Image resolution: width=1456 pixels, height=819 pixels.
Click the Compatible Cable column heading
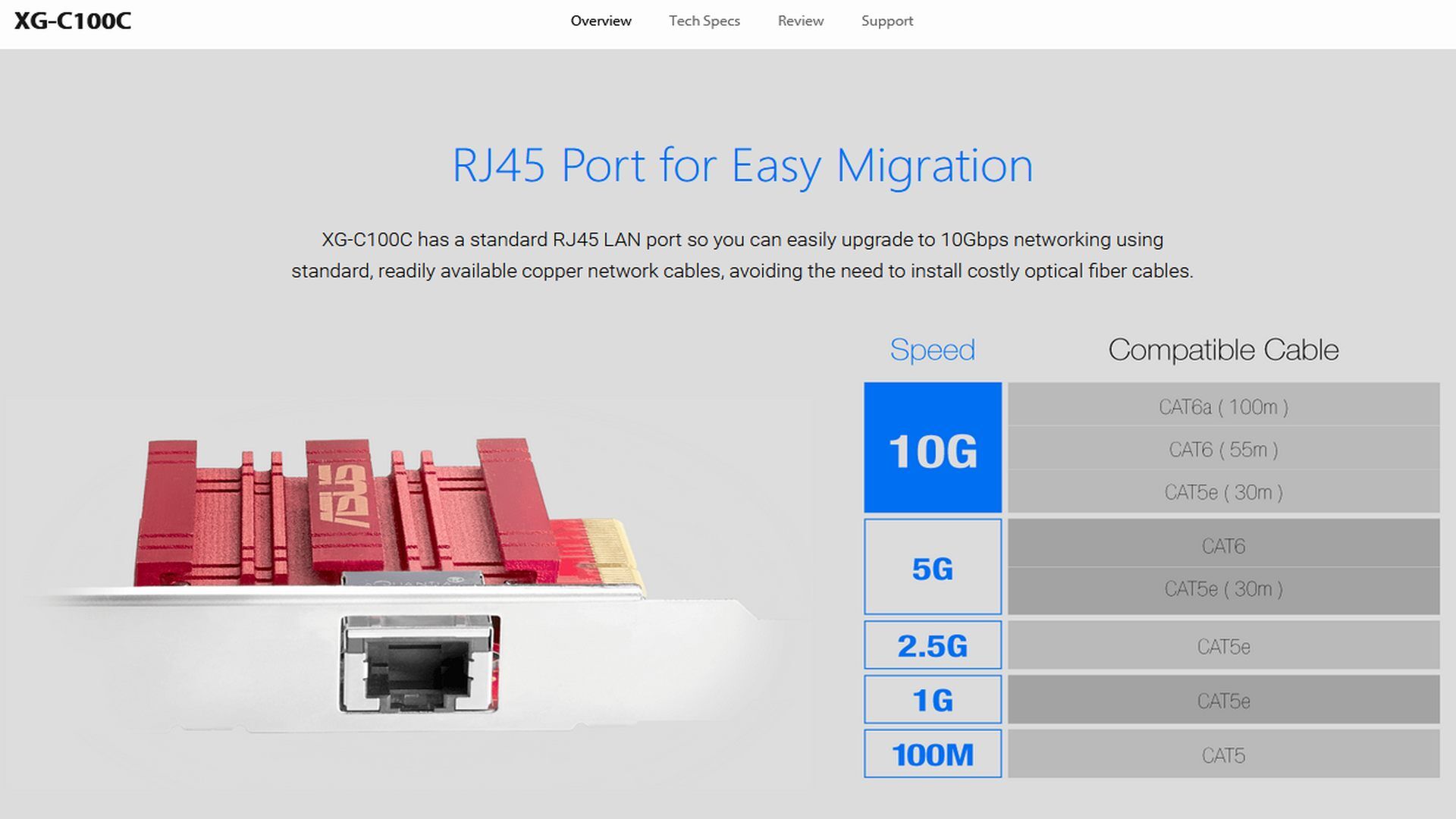pyautogui.click(x=1223, y=350)
